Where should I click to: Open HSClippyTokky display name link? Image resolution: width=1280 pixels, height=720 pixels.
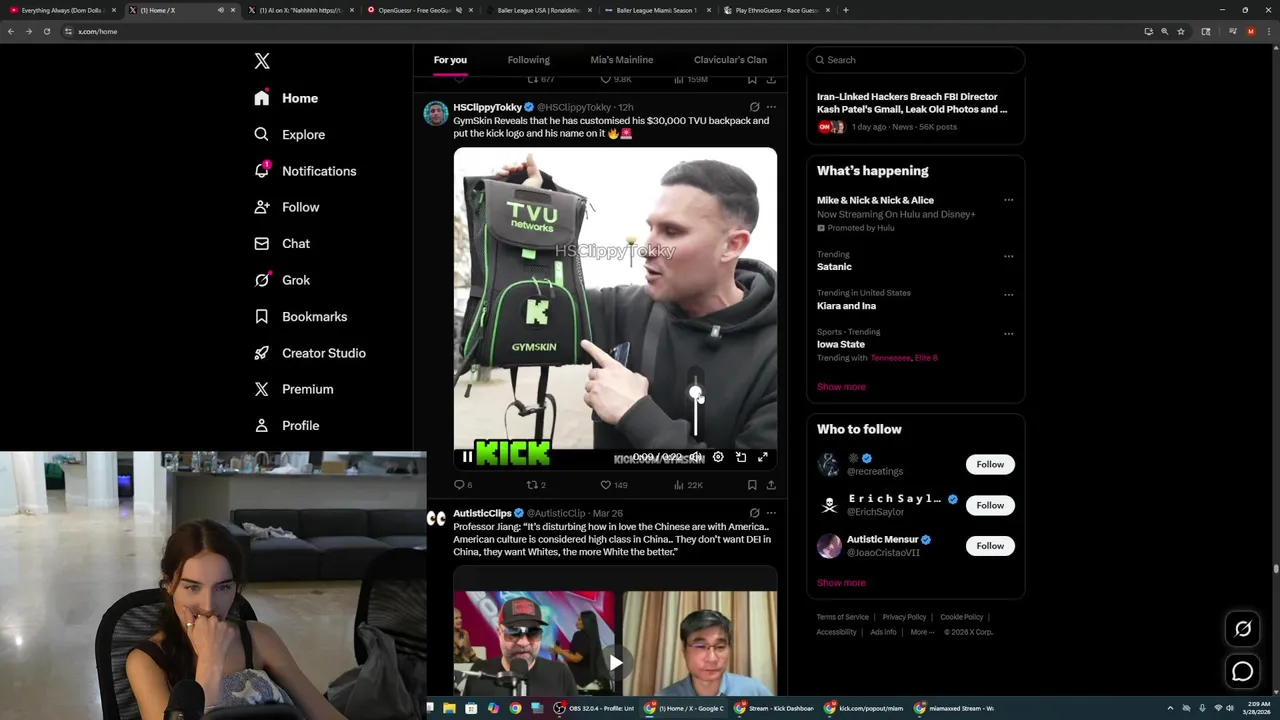tap(487, 107)
